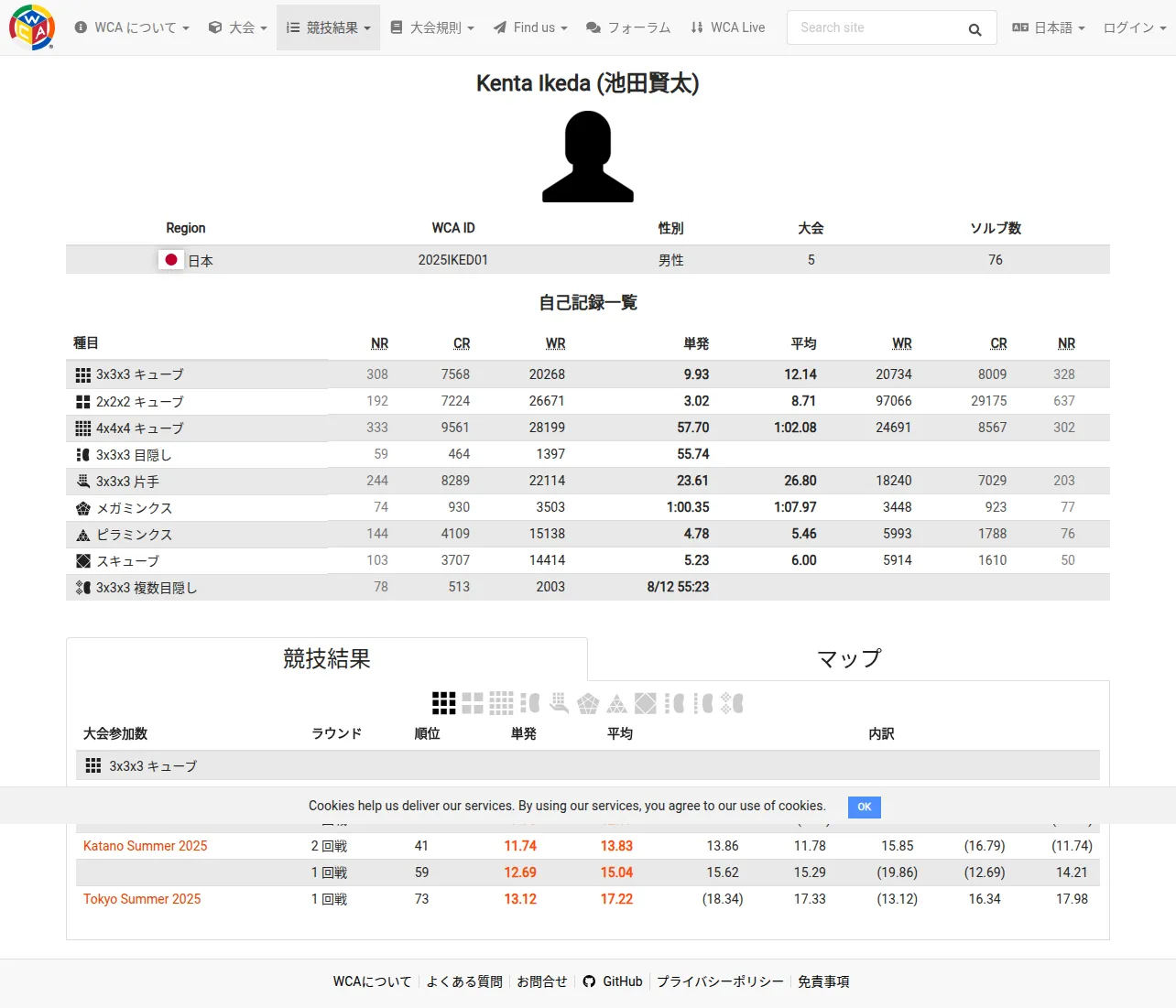The image size is (1176, 1008).
Task: Click the Japan flag icon
Action: [x=170, y=260]
